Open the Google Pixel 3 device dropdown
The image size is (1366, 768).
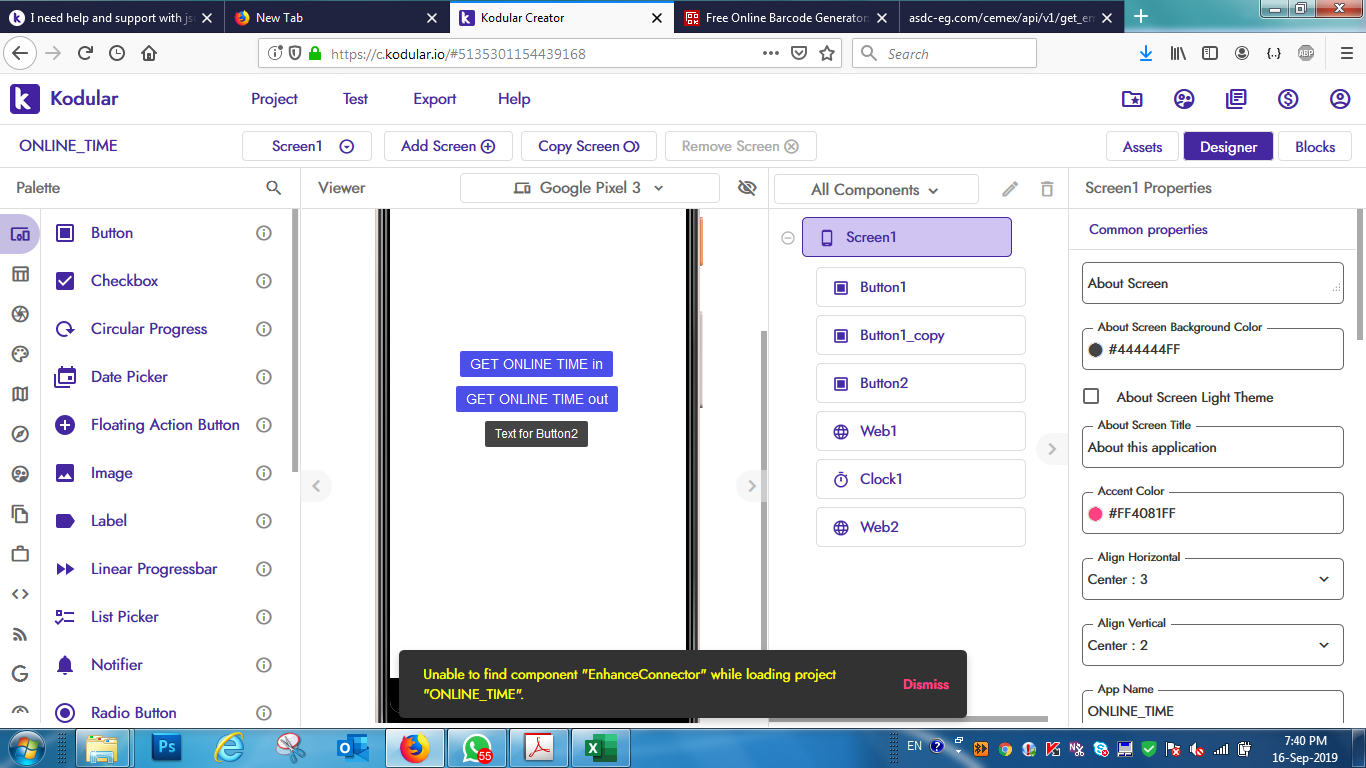click(589, 188)
